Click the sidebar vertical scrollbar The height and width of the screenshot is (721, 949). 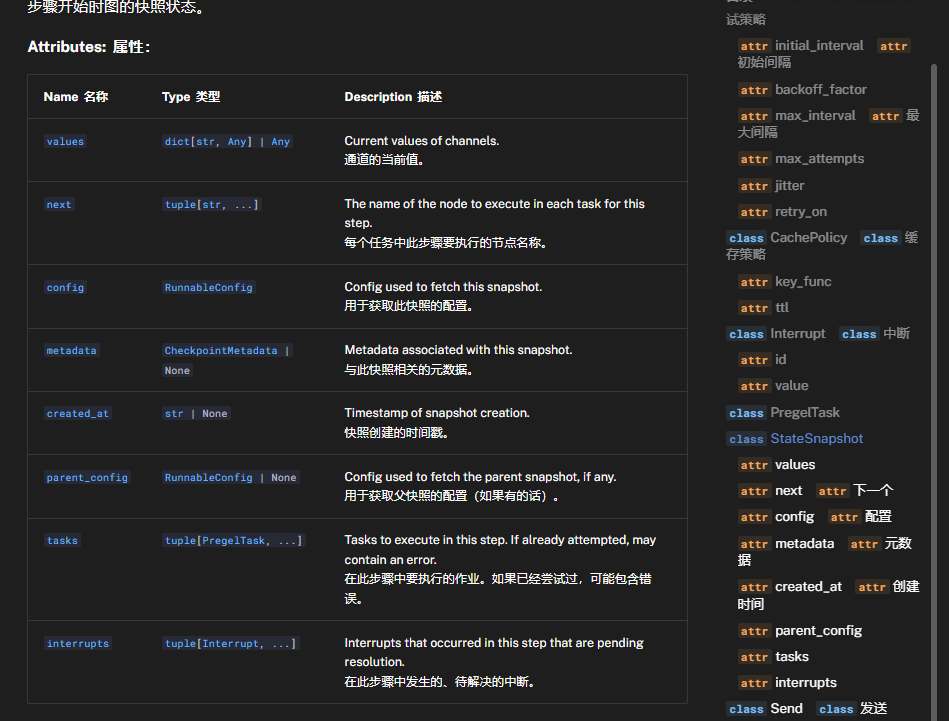click(x=934, y=300)
